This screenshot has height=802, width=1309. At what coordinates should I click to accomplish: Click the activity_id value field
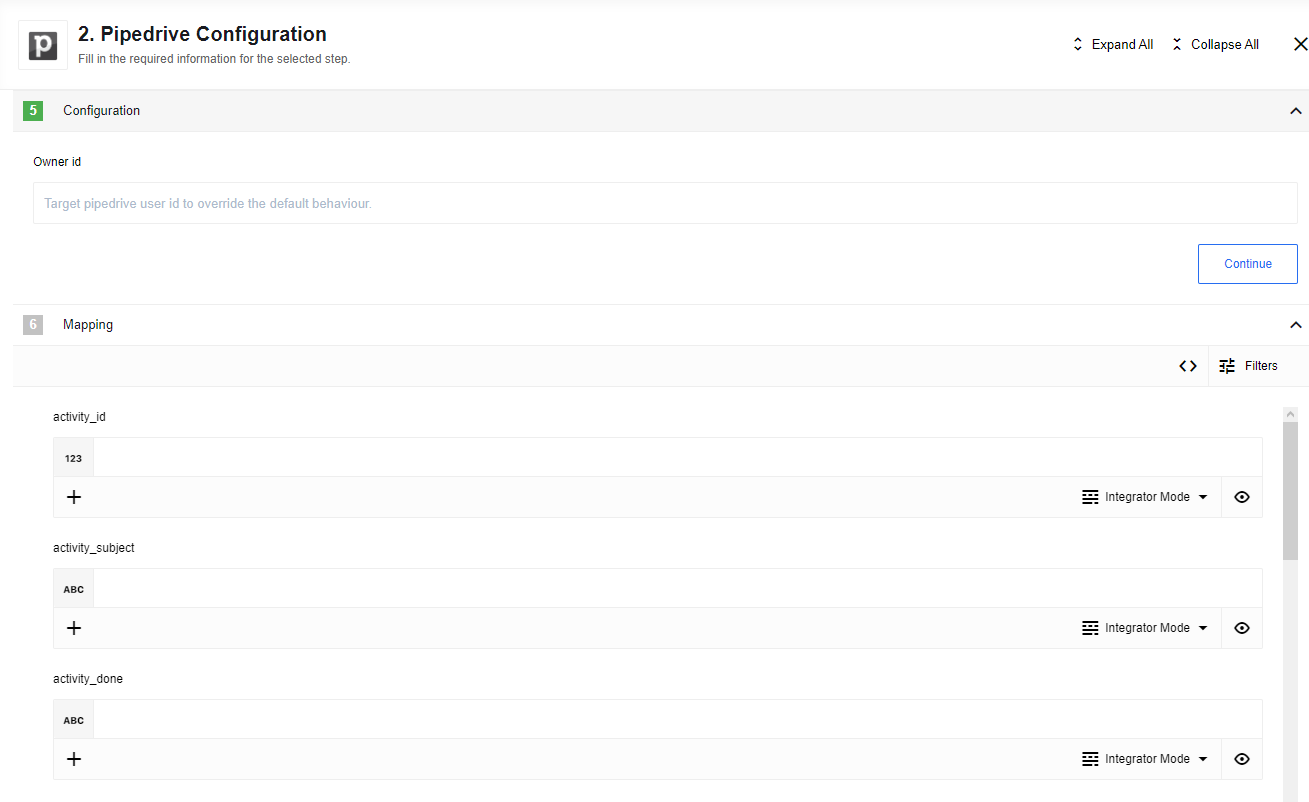tap(677, 458)
